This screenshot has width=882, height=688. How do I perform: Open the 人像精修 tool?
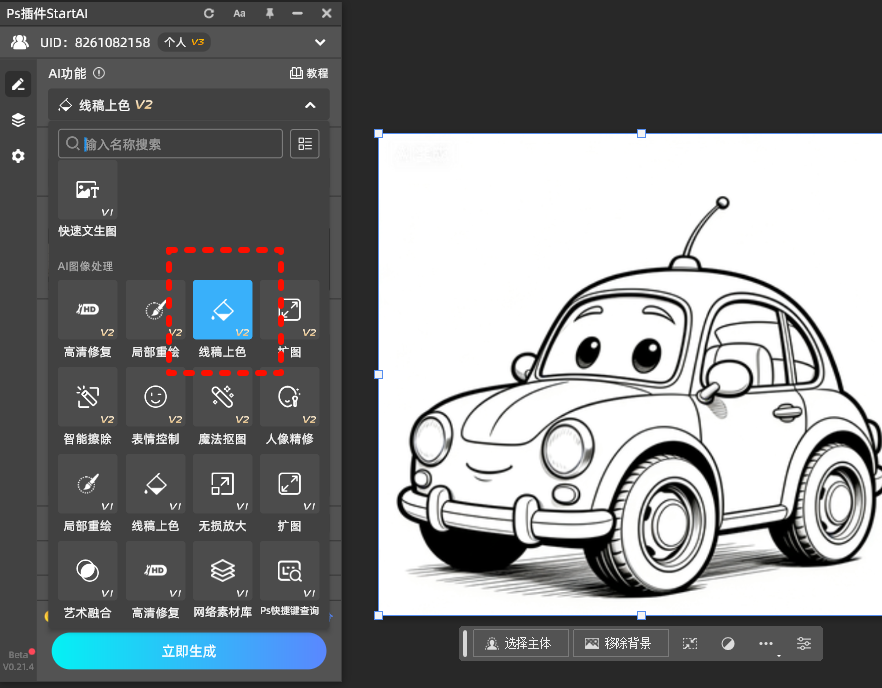(289, 397)
